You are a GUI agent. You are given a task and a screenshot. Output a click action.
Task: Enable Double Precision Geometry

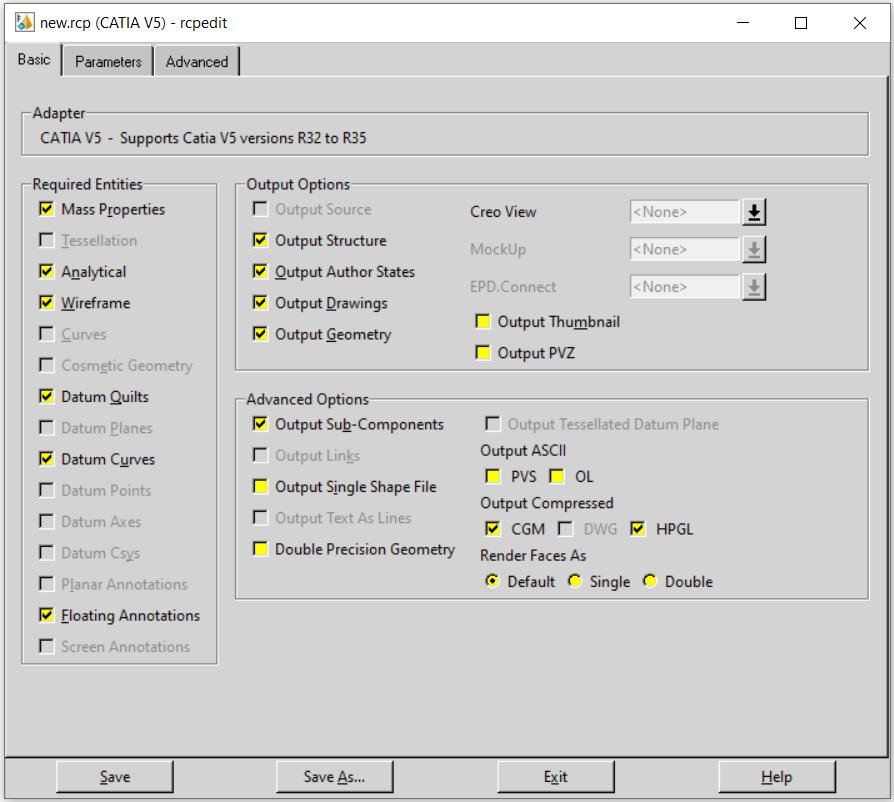click(x=260, y=549)
